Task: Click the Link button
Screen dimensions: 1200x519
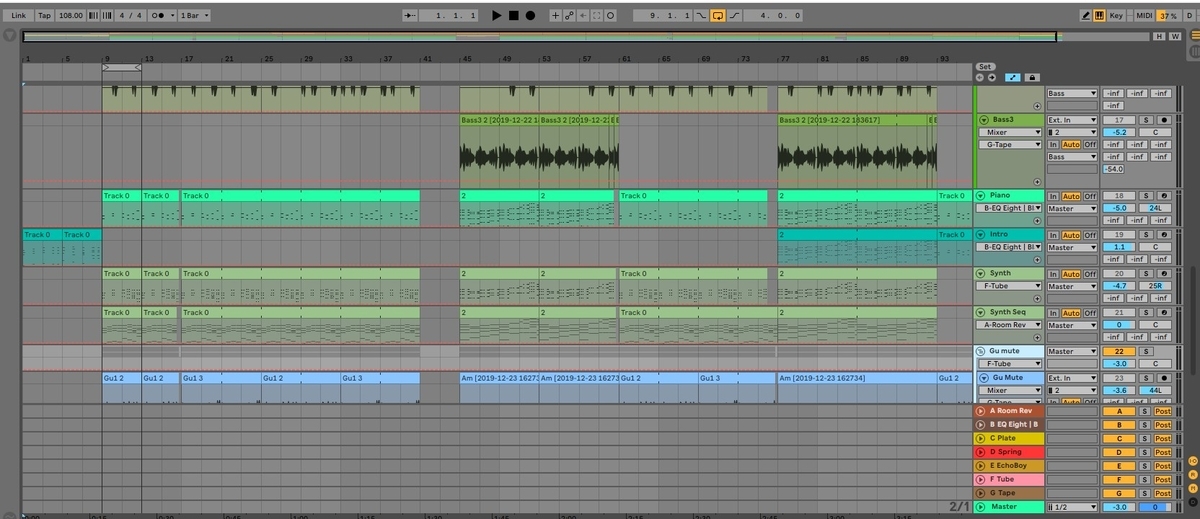Action: (19, 16)
